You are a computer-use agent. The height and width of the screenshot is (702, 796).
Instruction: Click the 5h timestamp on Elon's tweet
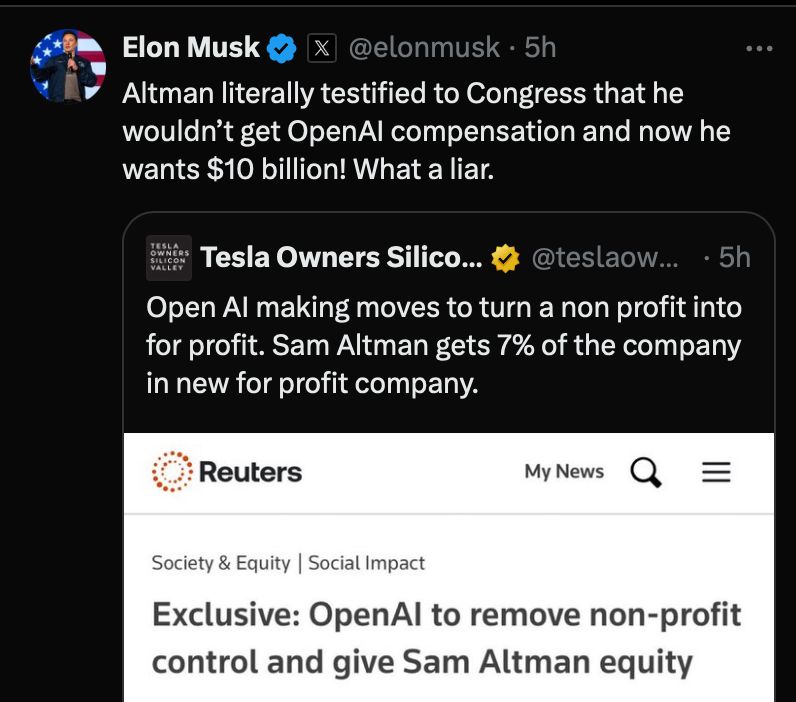tap(540, 48)
